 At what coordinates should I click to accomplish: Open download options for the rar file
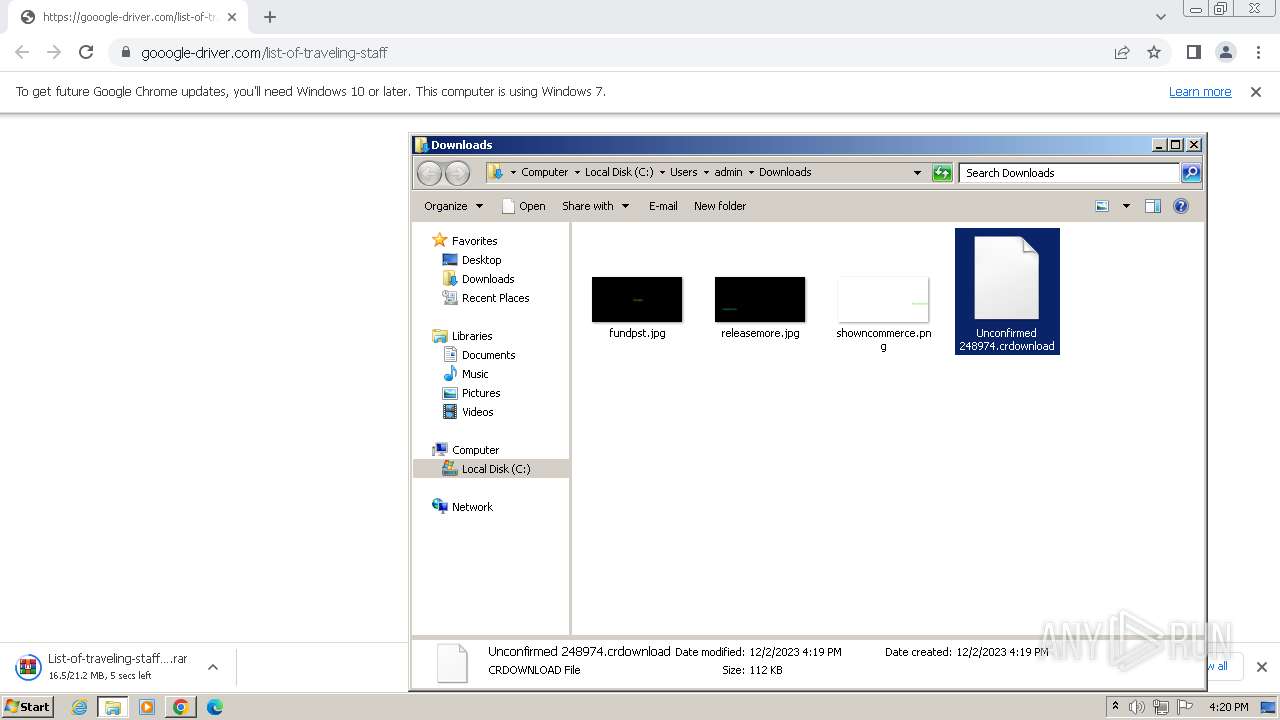point(212,667)
